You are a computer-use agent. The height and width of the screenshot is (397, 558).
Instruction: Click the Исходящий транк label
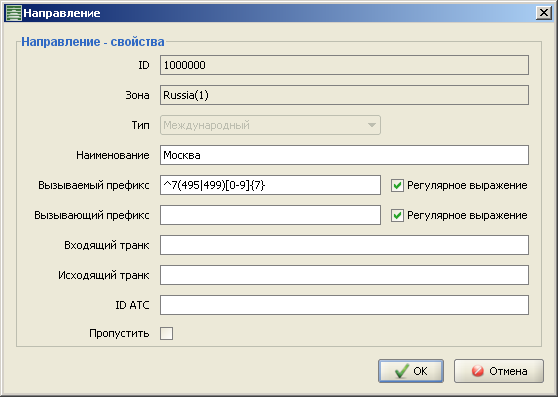pos(104,275)
